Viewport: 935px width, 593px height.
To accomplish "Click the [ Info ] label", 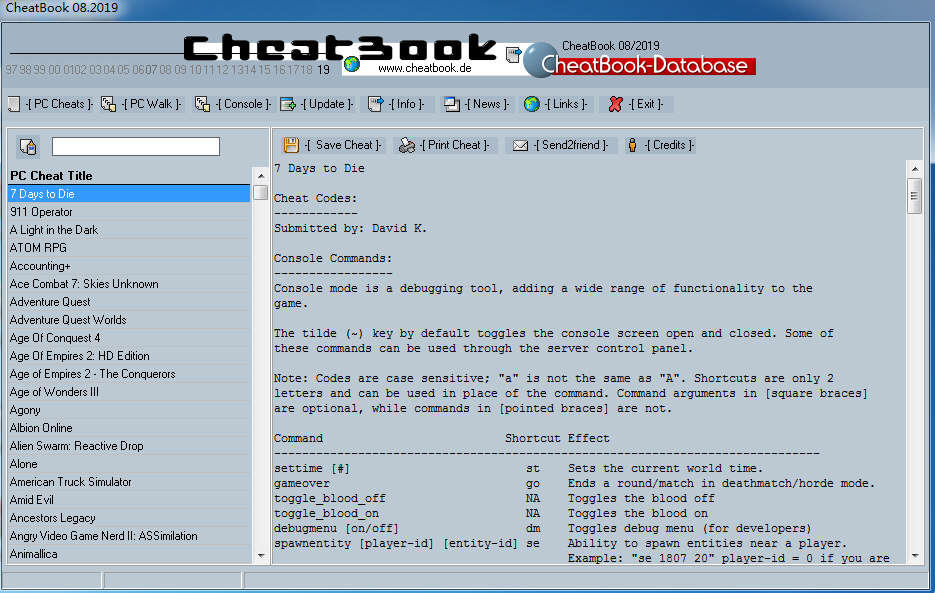I will 407,104.
